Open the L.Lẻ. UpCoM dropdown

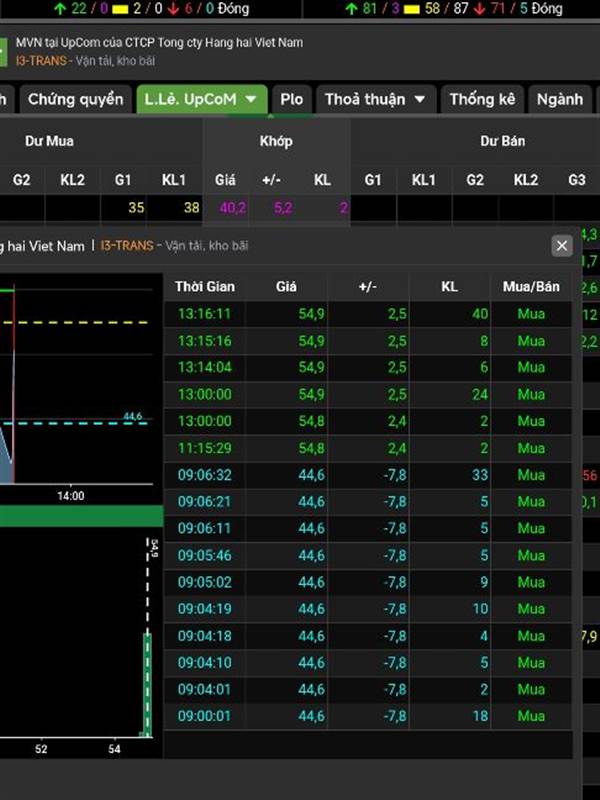203,99
